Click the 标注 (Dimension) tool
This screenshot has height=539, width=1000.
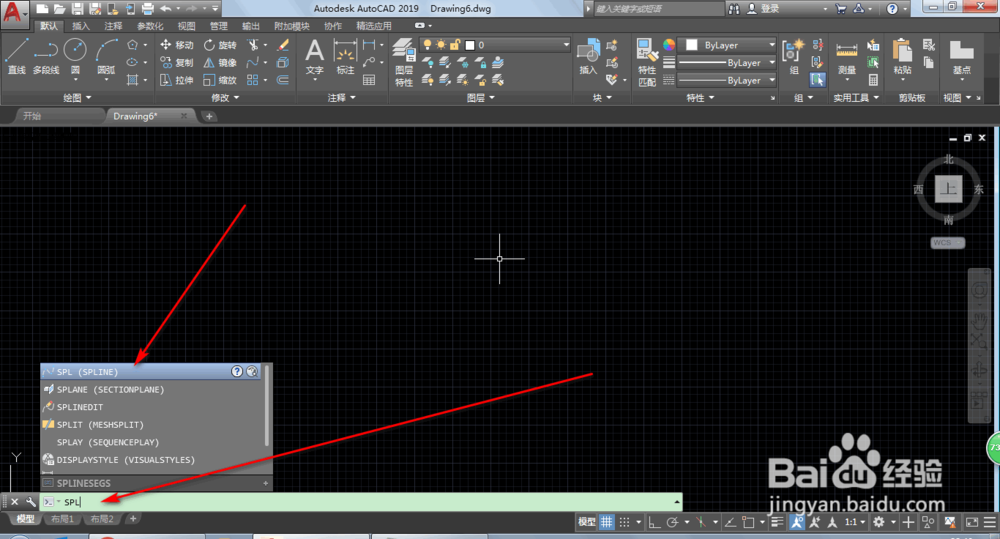[345, 56]
